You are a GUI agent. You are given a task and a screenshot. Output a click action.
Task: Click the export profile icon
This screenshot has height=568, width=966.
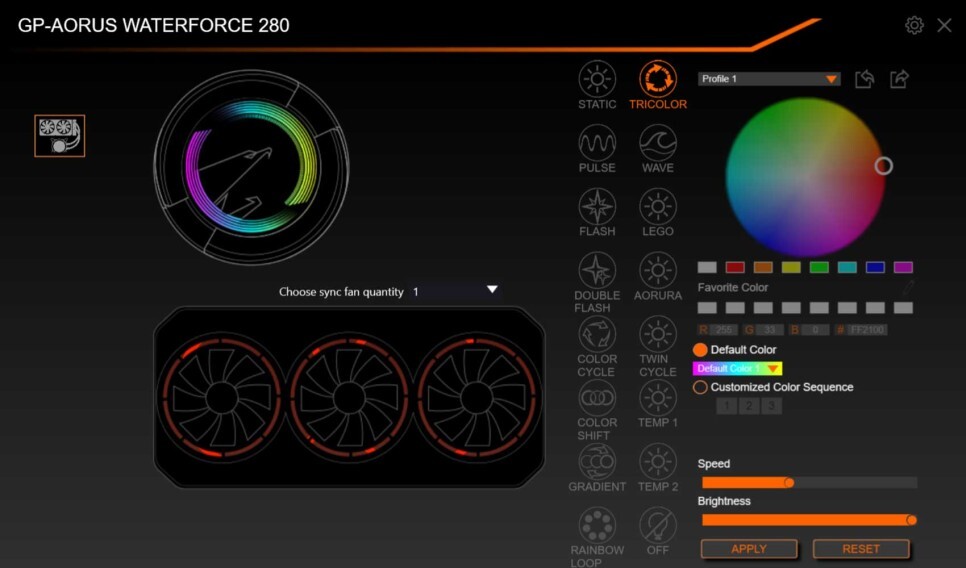[x=899, y=79]
